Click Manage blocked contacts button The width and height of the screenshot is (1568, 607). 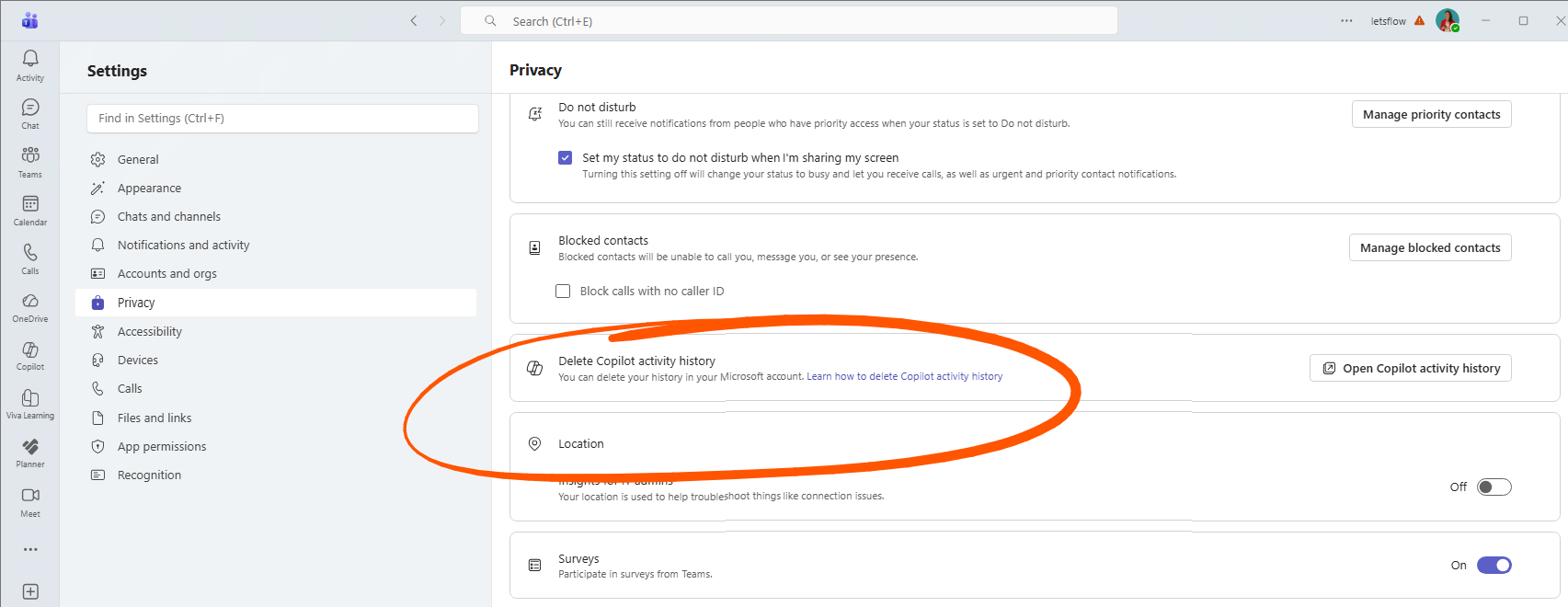[x=1429, y=248]
